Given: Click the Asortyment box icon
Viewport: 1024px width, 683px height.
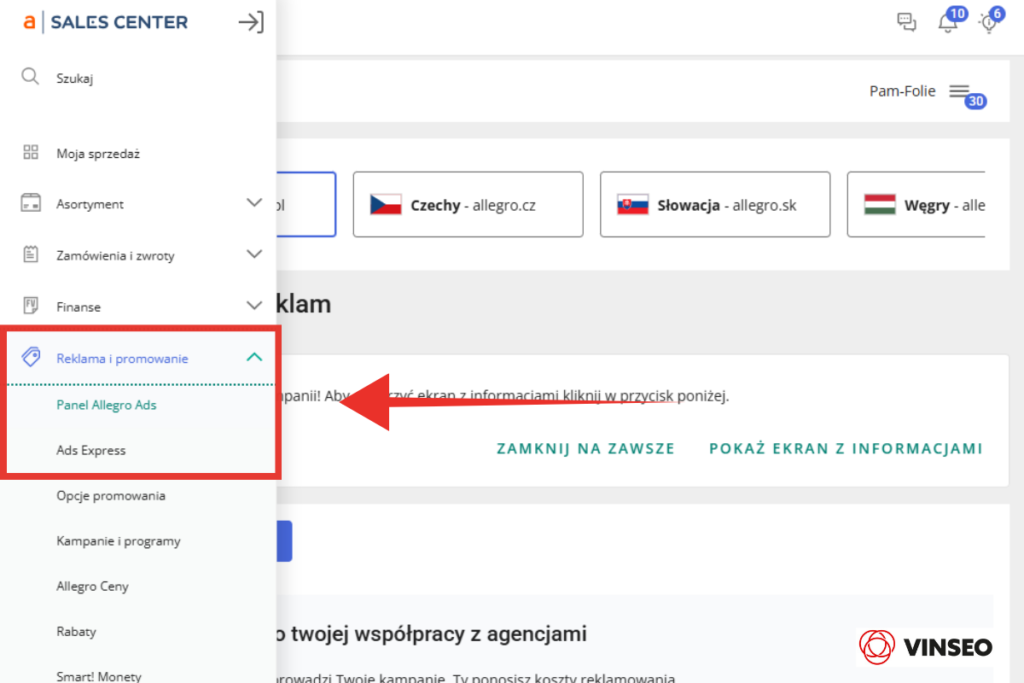Looking at the screenshot, I should [30, 203].
